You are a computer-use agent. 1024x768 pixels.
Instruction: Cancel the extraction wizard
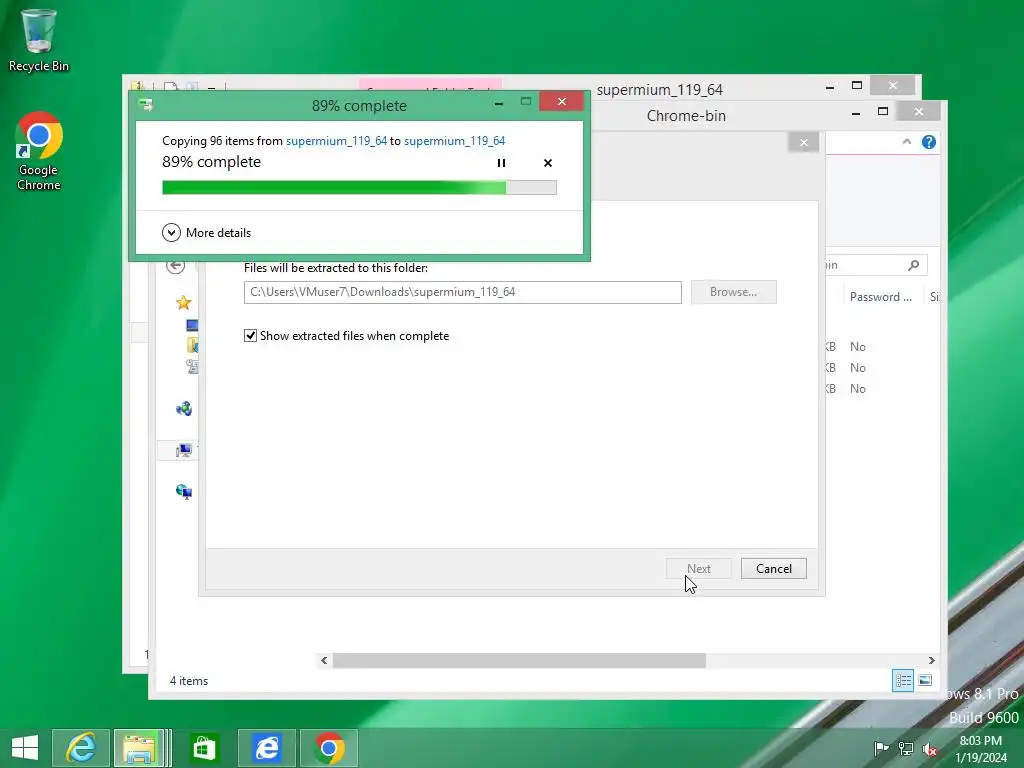click(x=774, y=569)
